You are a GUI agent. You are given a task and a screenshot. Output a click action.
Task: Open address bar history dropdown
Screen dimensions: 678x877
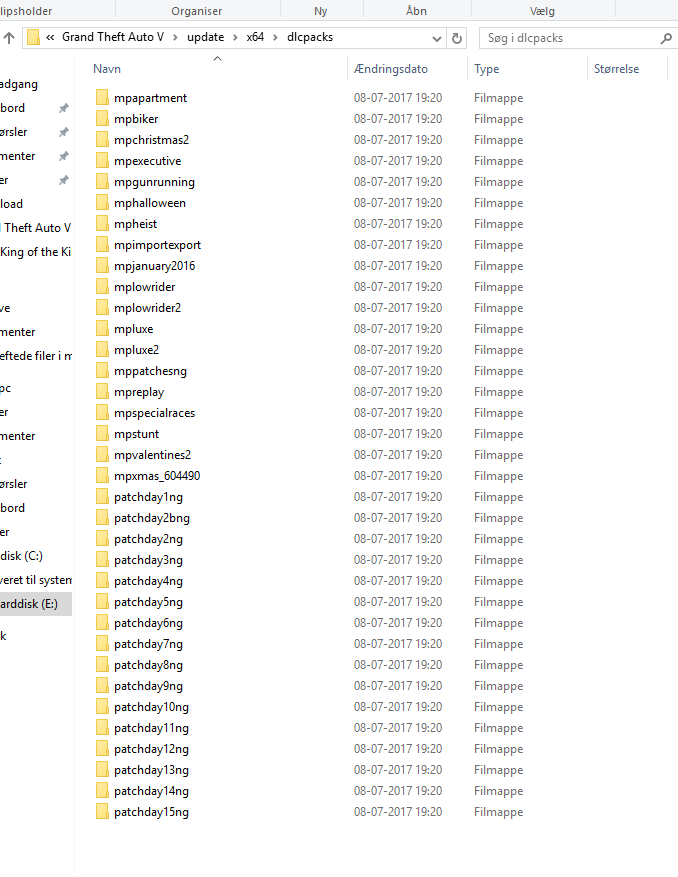(437, 38)
